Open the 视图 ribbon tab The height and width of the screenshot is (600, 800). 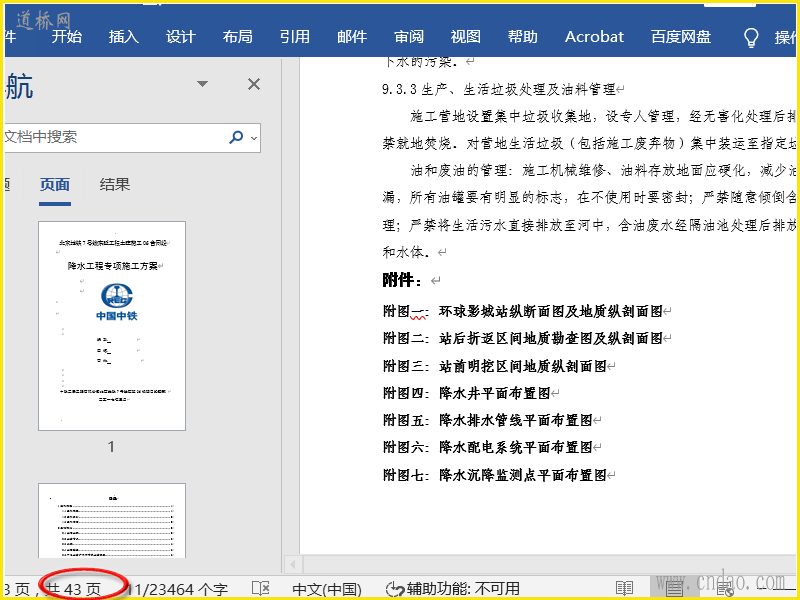tap(465, 37)
